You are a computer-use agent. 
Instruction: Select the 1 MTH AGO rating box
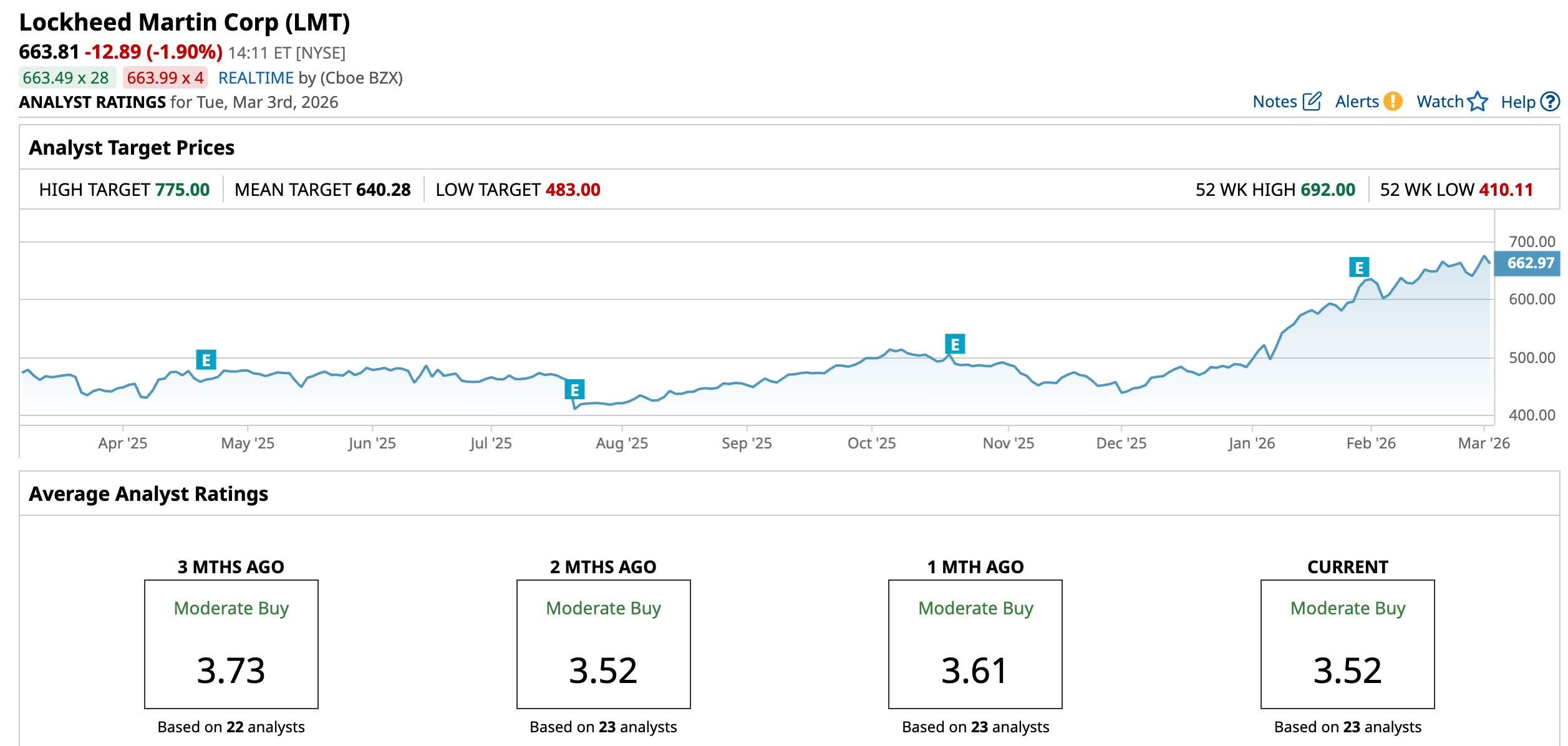coord(975,644)
